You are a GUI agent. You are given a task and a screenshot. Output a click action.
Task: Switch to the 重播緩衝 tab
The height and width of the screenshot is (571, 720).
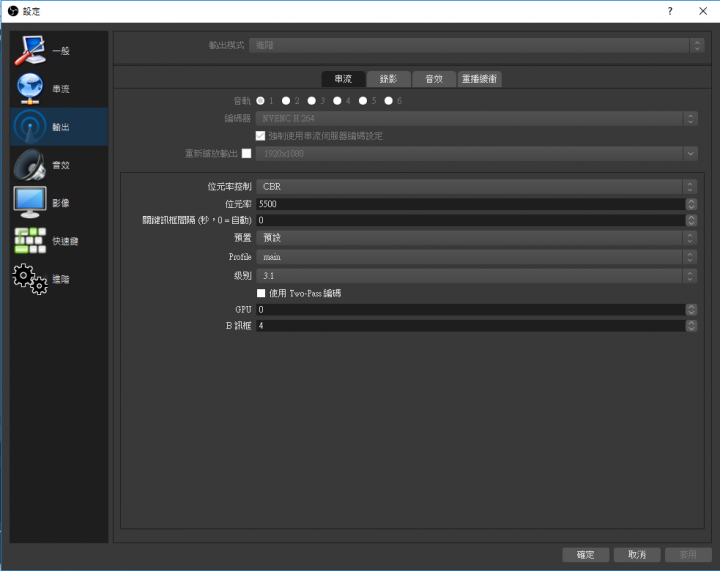pyautogui.click(x=479, y=79)
